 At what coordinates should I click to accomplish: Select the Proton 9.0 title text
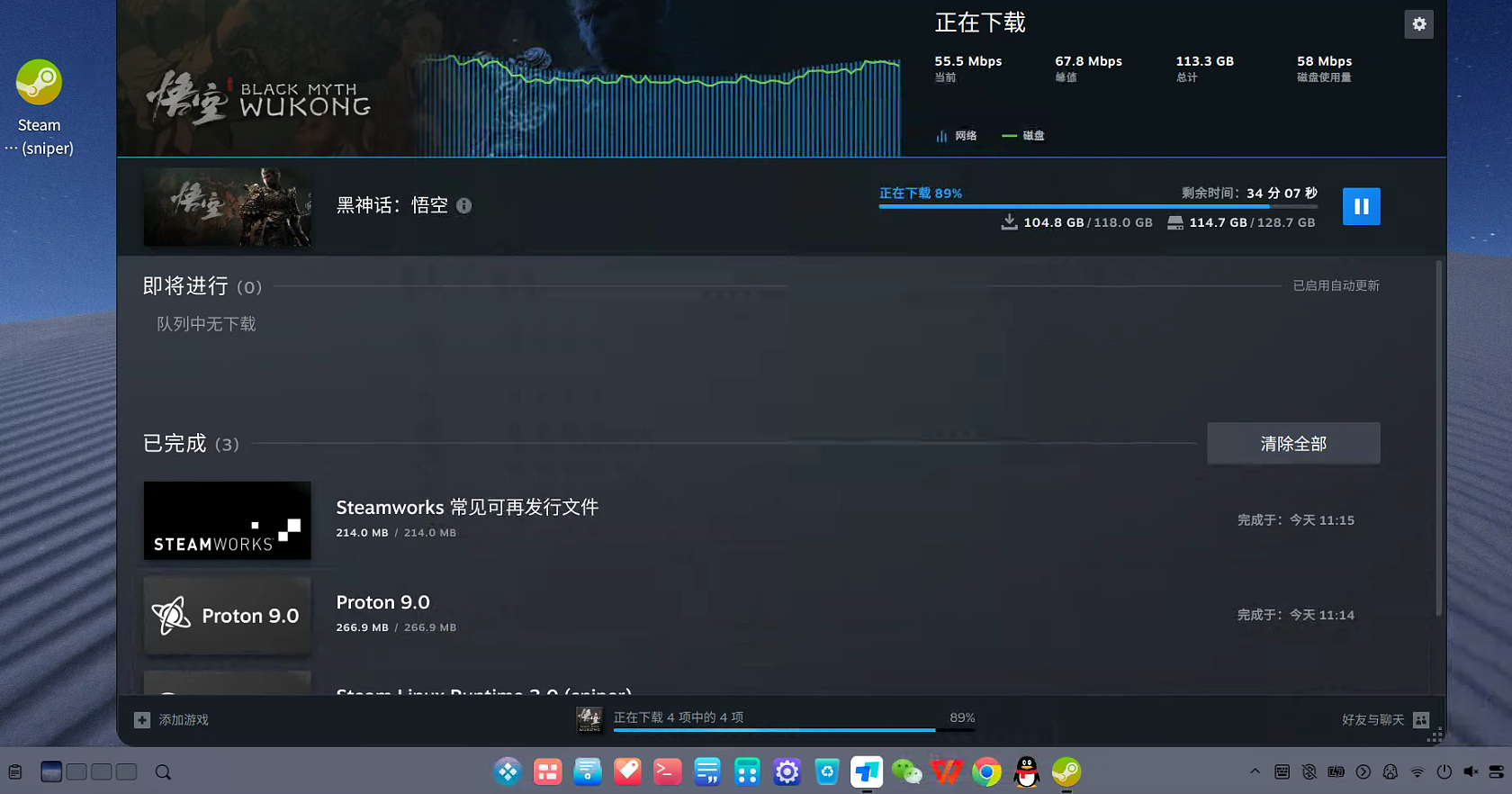click(x=382, y=602)
